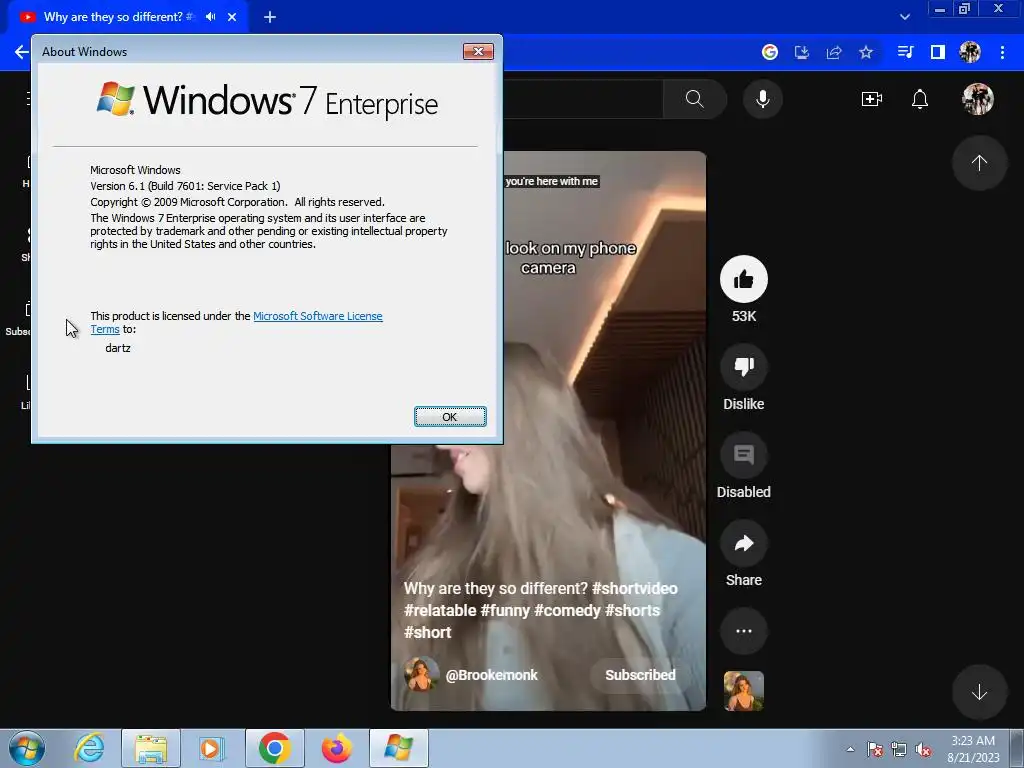This screenshot has width=1024, height=768.
Task: Close the YouTube browser tab
Action: [232, 17]
